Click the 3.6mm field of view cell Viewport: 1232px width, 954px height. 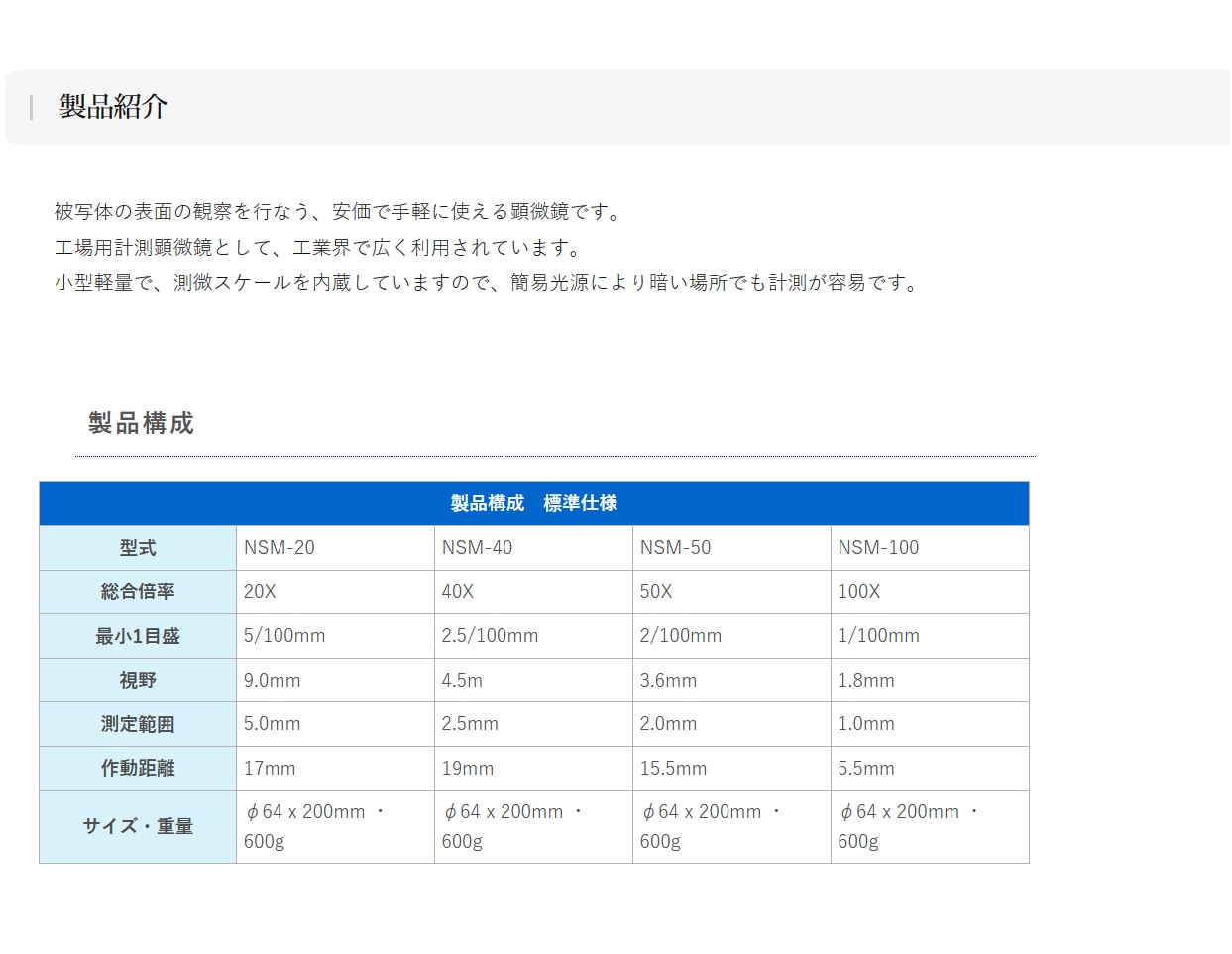tap(731, 681)
